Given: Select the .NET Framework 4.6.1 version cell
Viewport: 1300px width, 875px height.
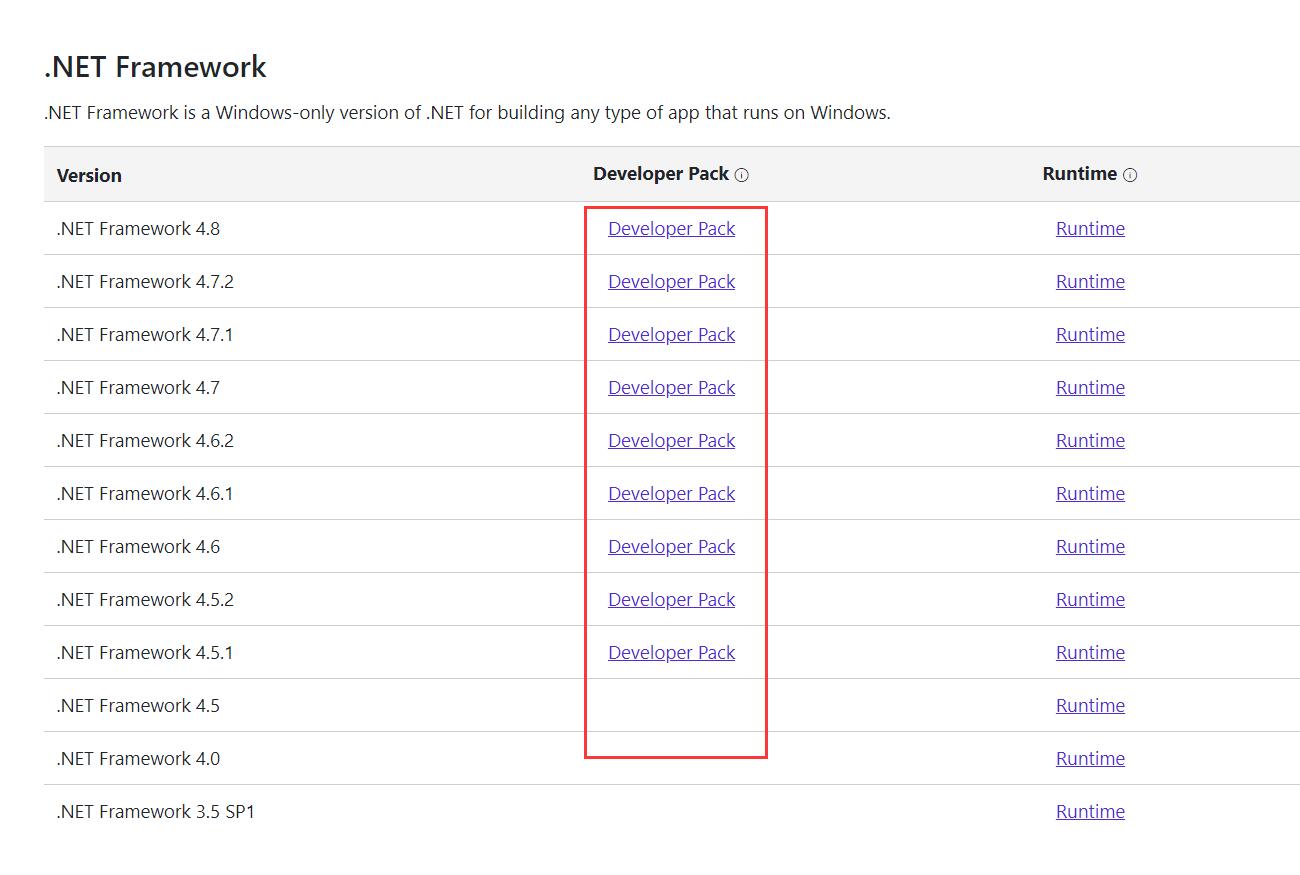Looking at the screenshot, I should pos(145,494).
